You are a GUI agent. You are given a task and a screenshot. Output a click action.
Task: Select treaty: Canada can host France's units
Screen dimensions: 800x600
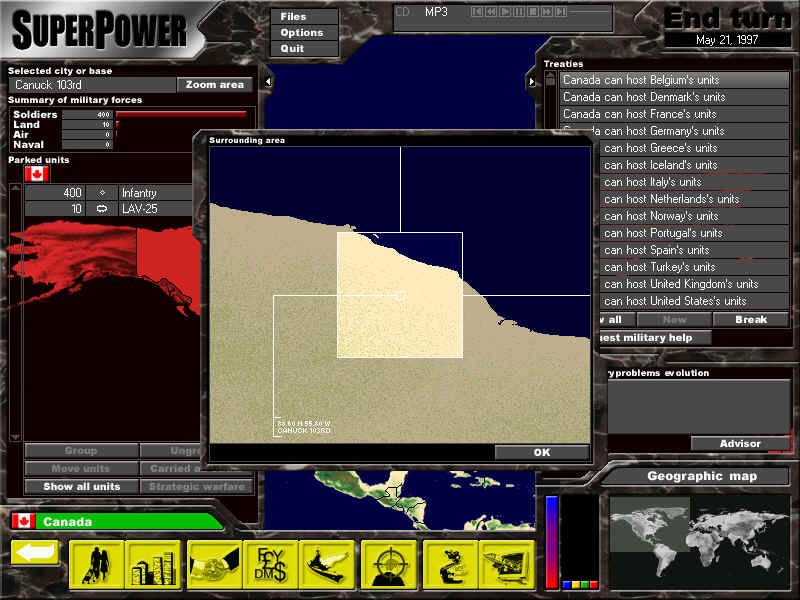(x=674, y=114)
